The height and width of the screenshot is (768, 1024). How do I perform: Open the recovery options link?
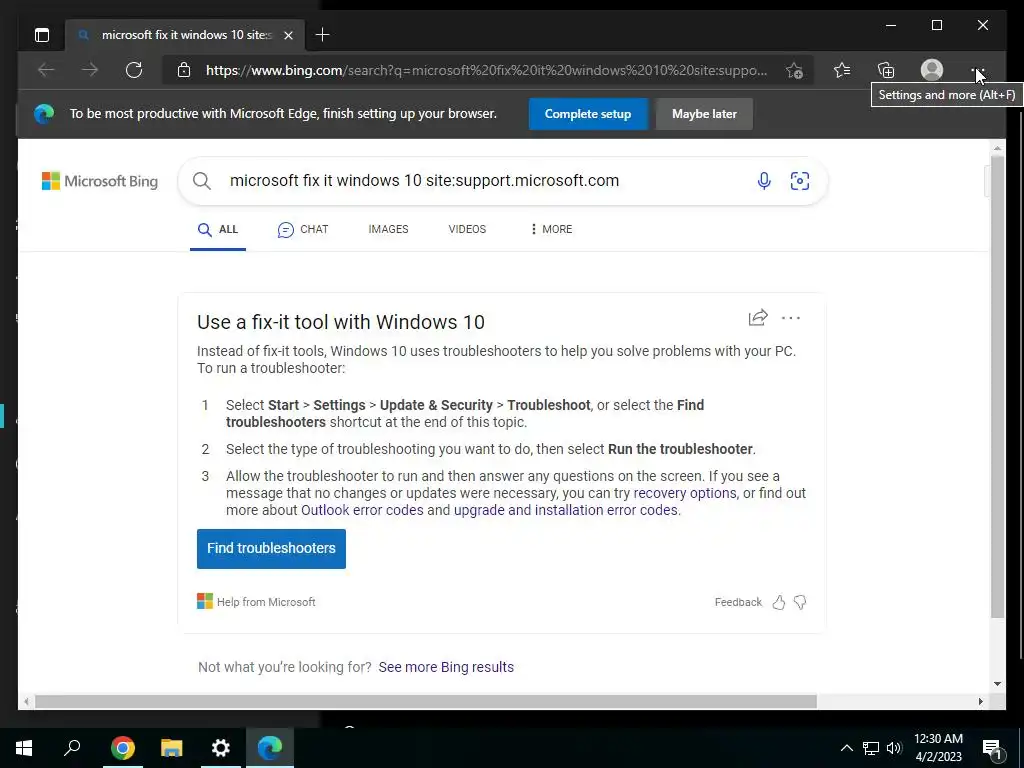coord(685,493)
